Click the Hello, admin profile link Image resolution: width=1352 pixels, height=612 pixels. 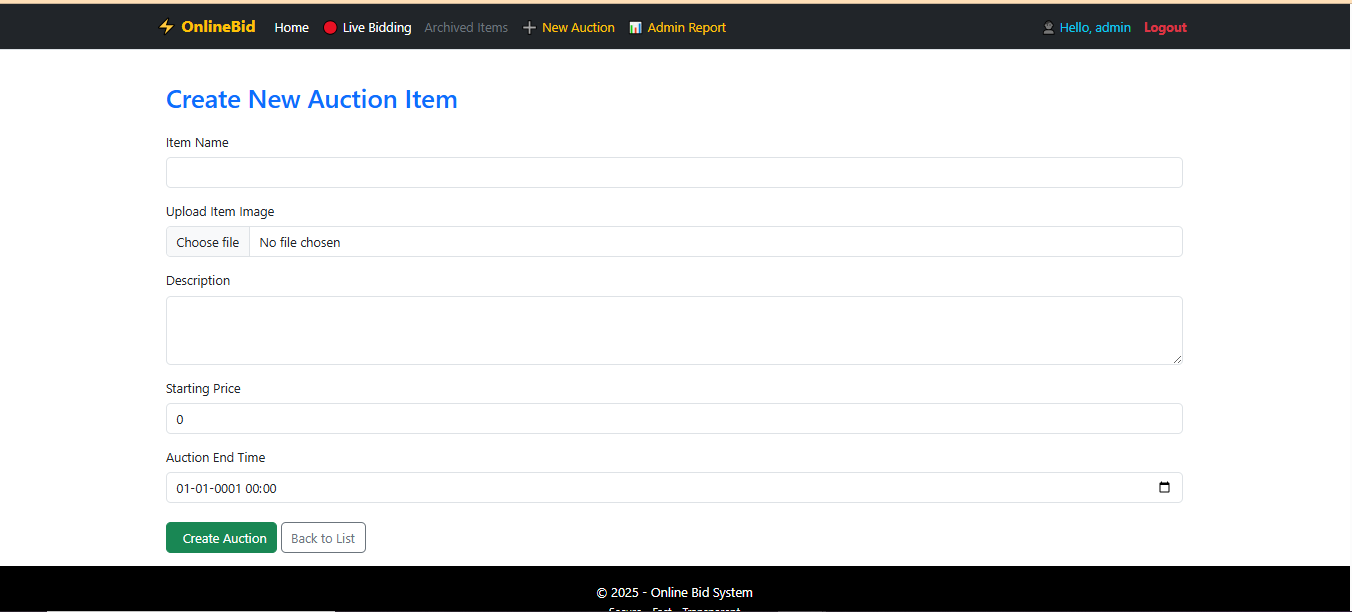point(1095,28)
